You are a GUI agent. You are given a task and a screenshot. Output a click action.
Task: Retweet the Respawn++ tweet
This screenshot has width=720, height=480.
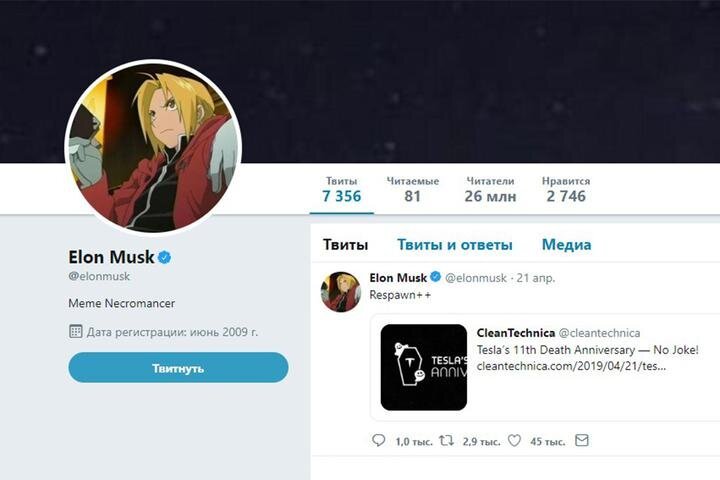(447, 440)
